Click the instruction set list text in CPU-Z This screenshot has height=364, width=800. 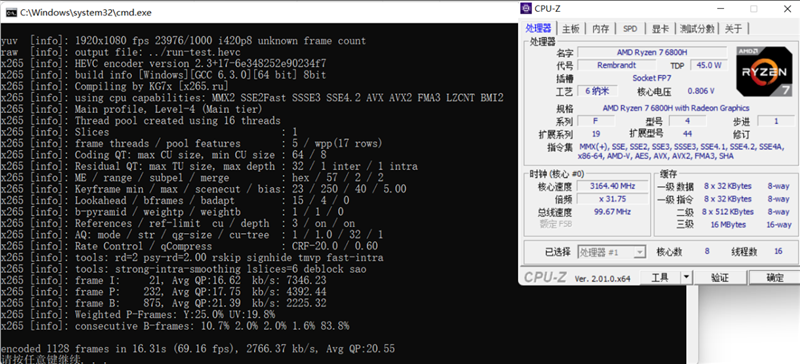tap(681, 152)
